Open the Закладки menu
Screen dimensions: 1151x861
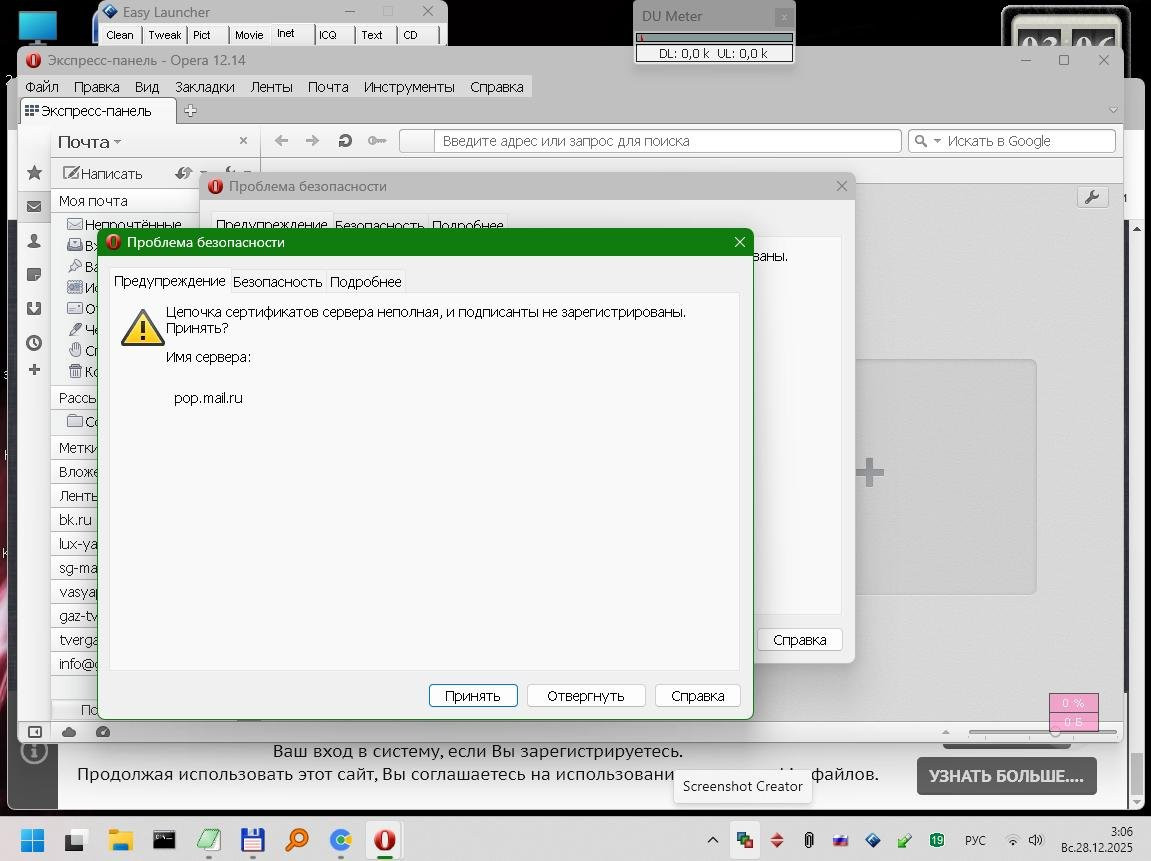(x=205, y=87)
